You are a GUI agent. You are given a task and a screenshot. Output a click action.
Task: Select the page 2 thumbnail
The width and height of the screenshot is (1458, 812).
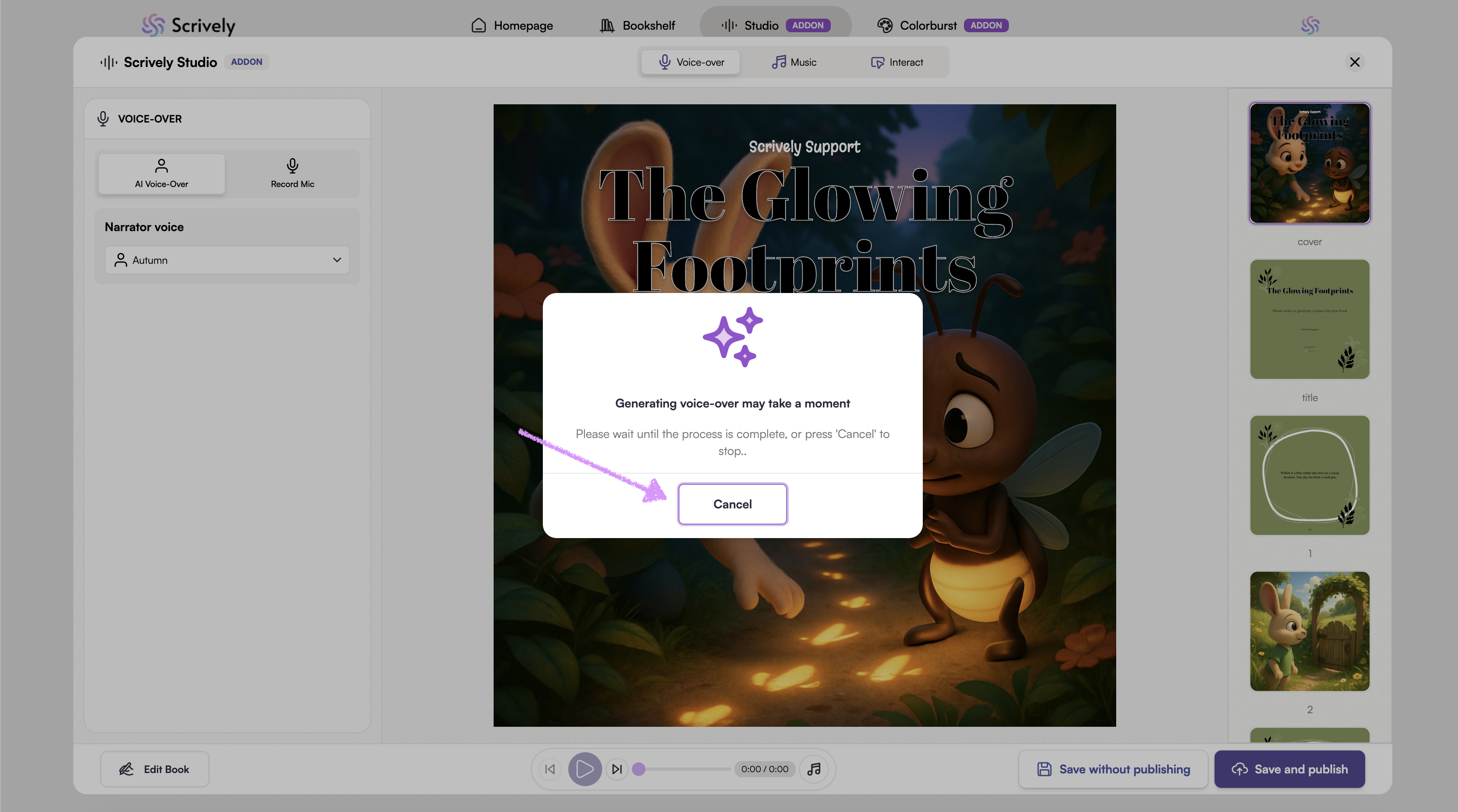pyautogui.click(x=1309, y=631)
